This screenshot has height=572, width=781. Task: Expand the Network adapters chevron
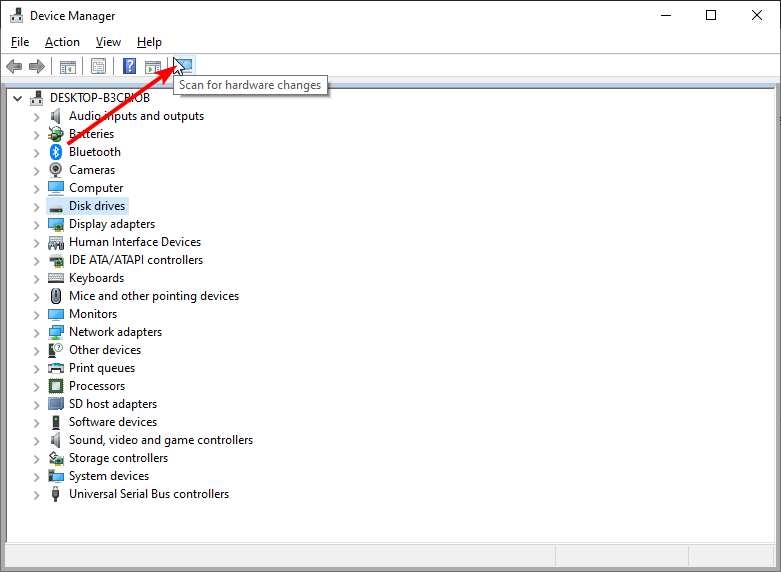tap(36, 333)
